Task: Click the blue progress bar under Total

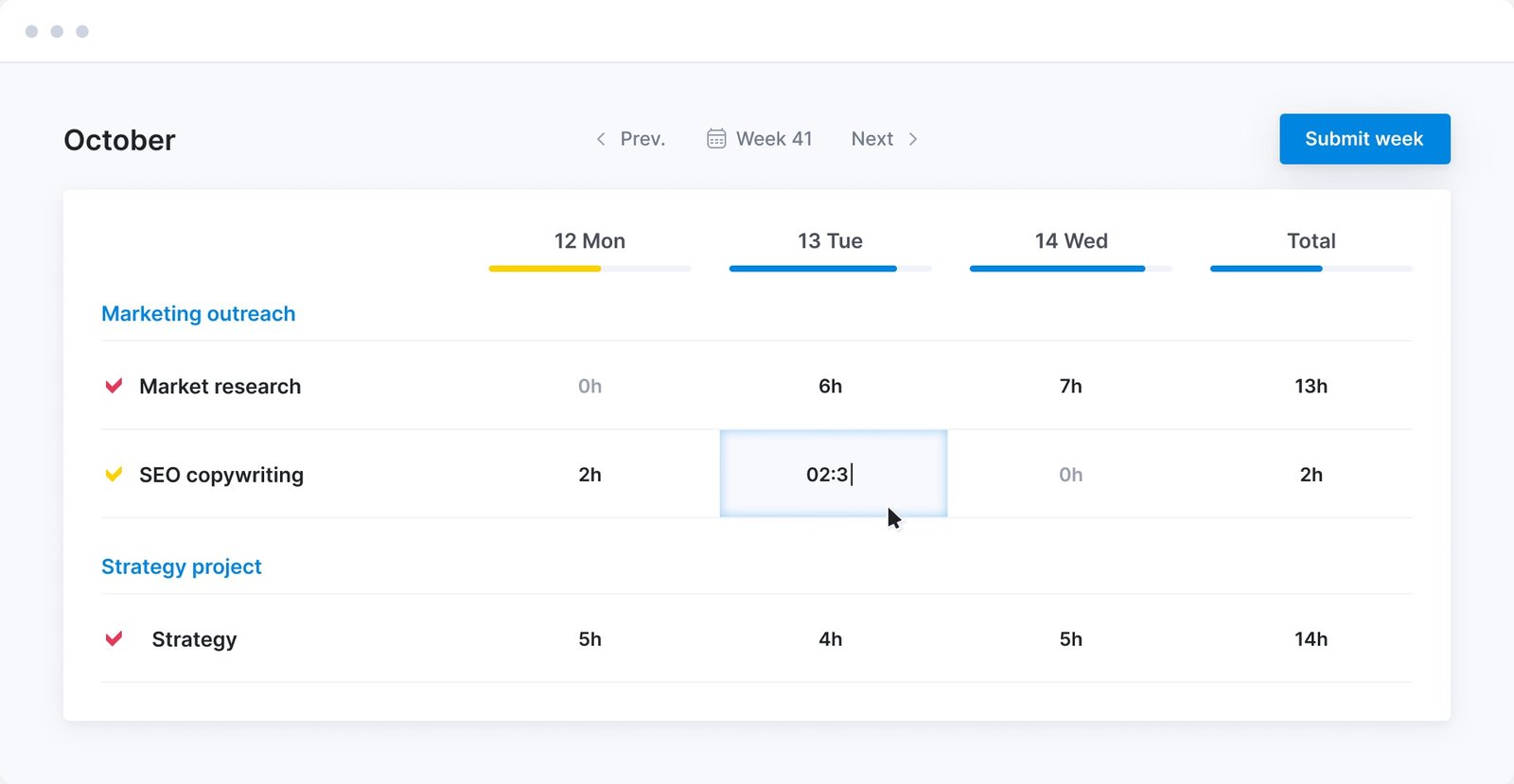Action: 1266,269
